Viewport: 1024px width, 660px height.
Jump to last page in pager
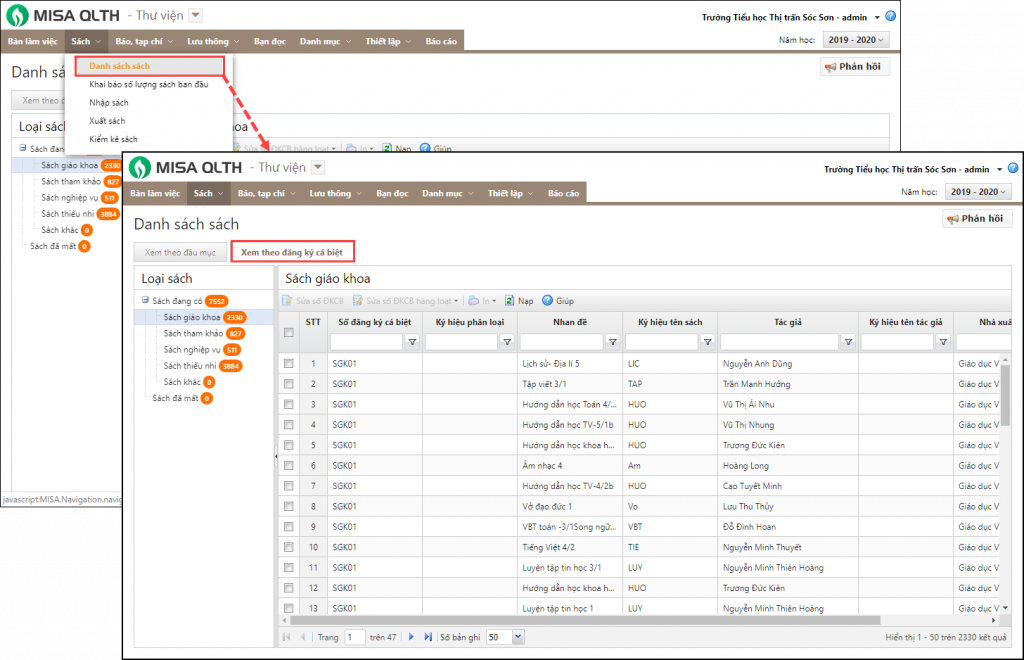[x=428, y=636]
